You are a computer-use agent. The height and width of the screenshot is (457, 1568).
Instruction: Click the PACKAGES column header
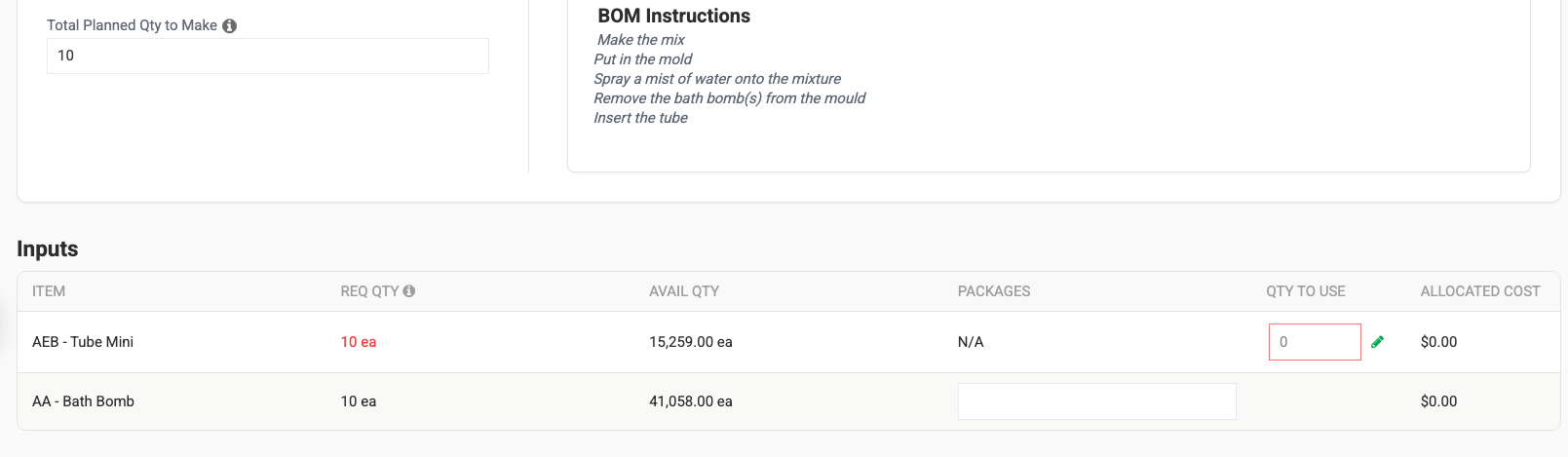994,291
